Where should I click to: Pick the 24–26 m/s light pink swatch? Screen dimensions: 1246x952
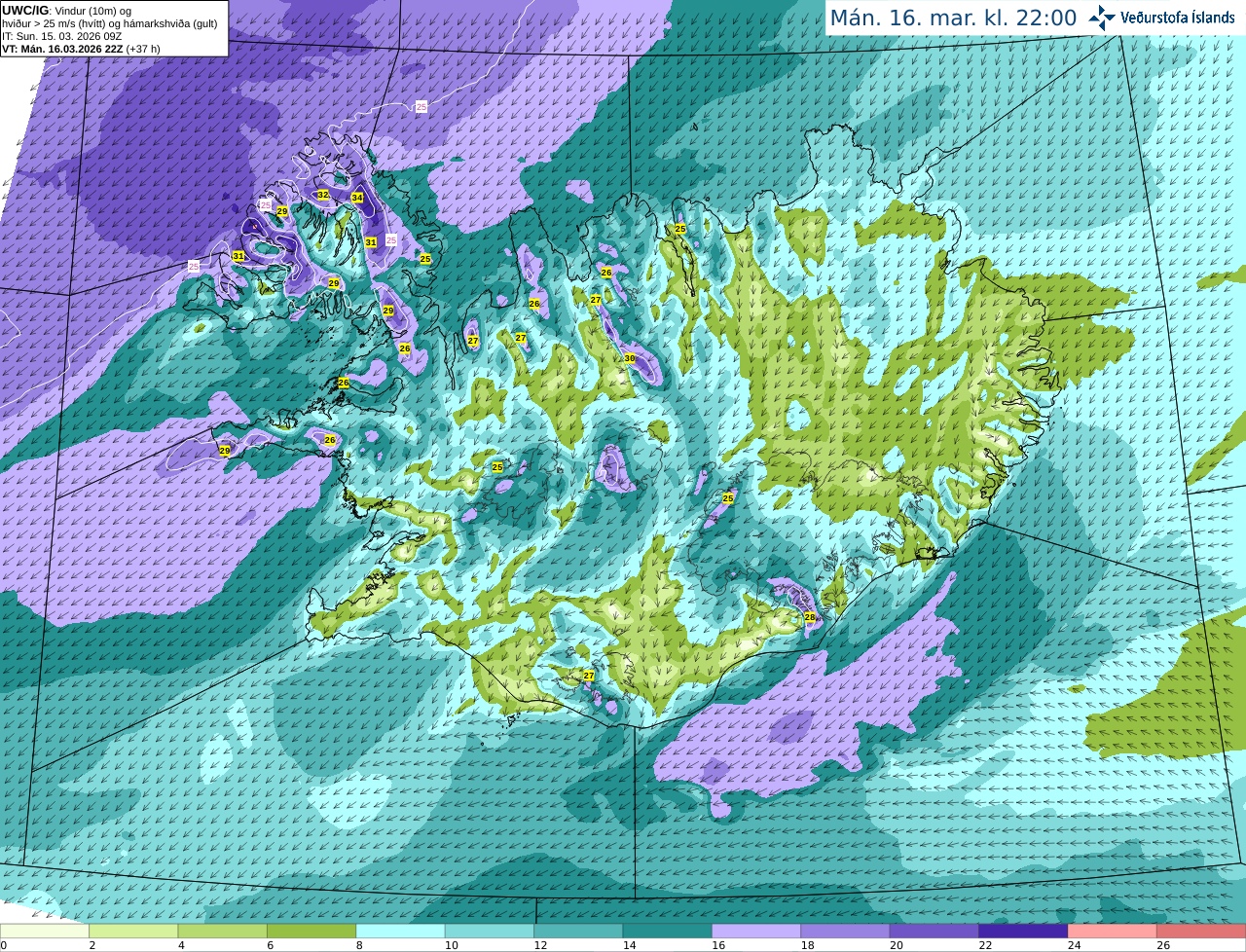[x=1113, y=931]
